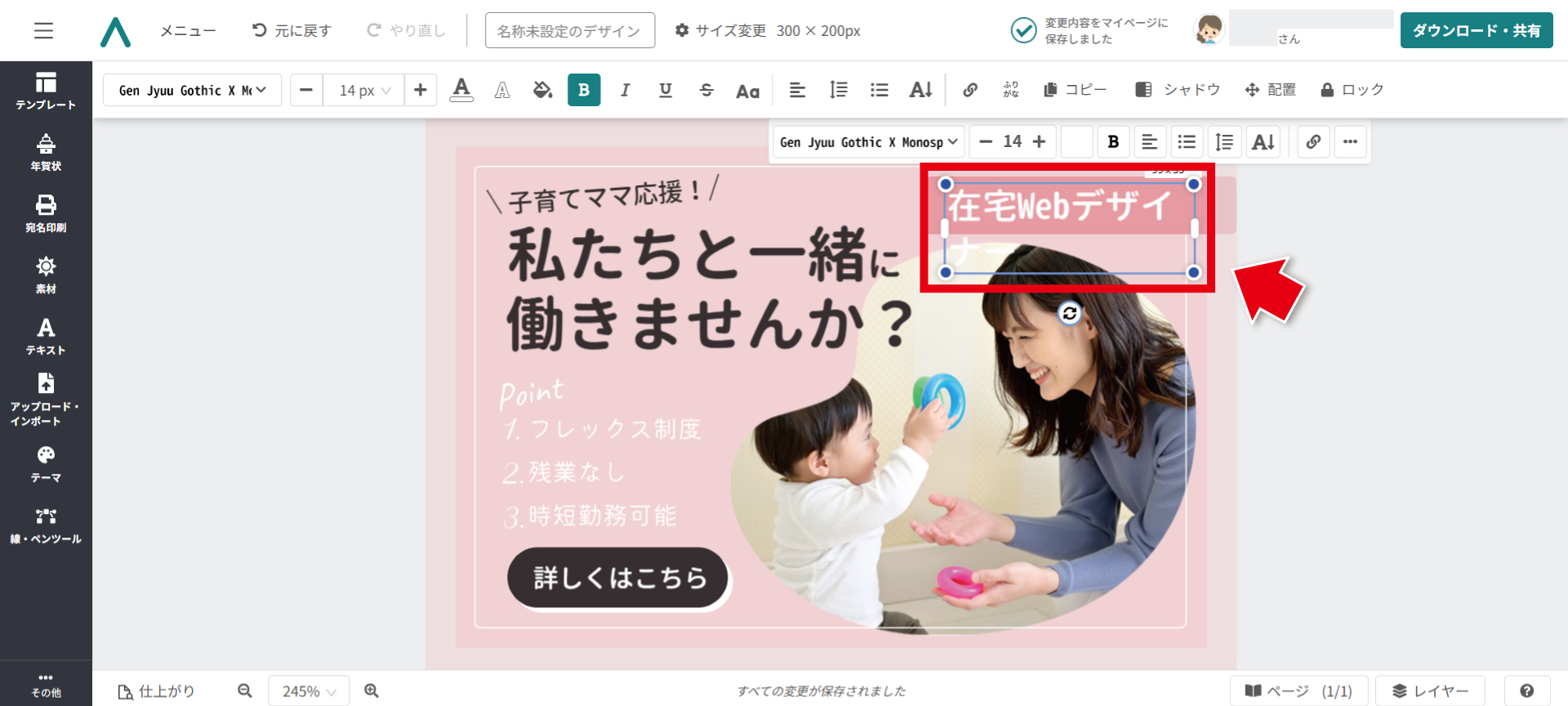The height and width of the screenshot is (706, 1568).
Task: Open the help question mark icon
Action: pyautogui.click(x=1526, y=691)
